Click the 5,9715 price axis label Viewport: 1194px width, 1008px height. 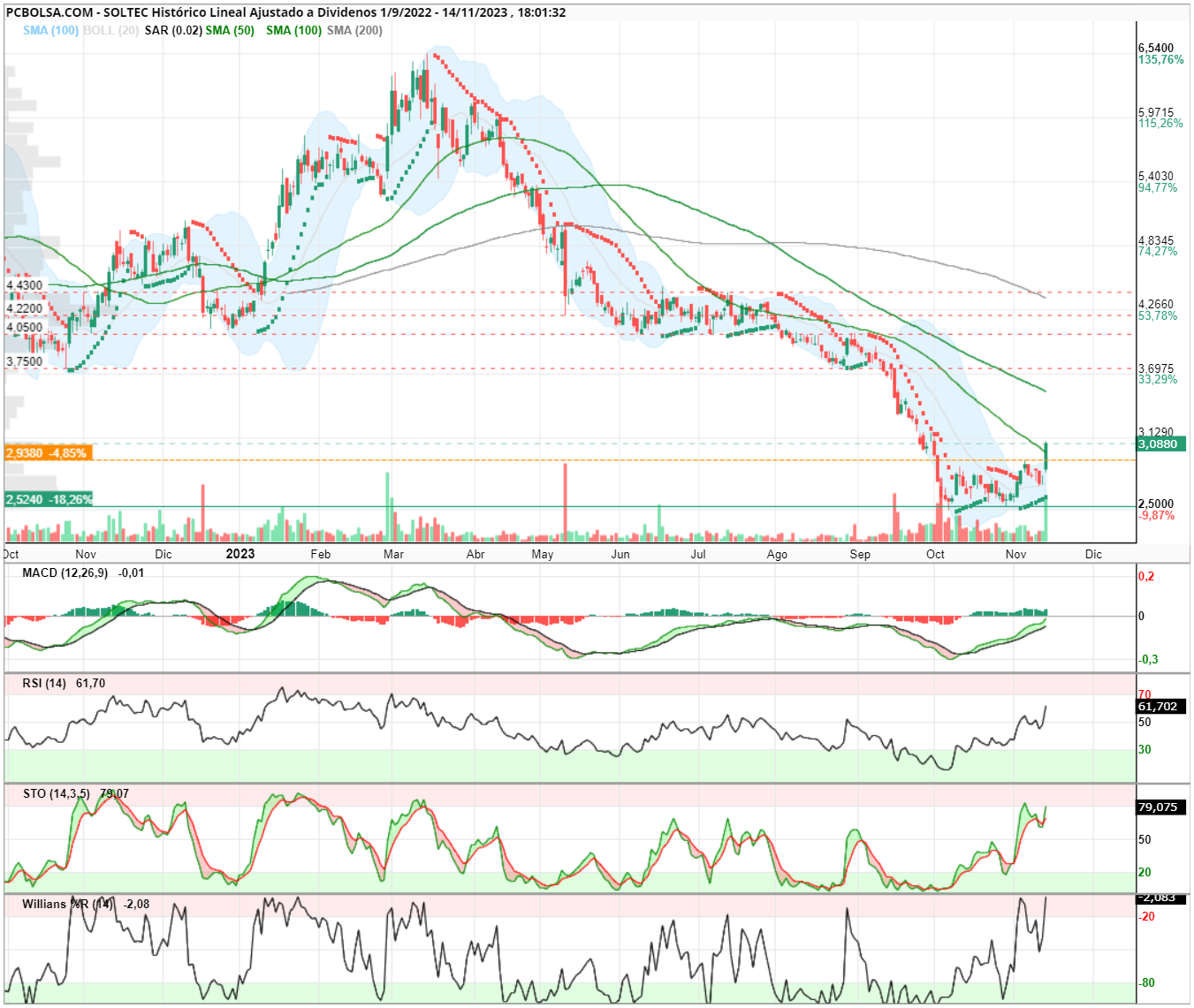coord(1156,112)
